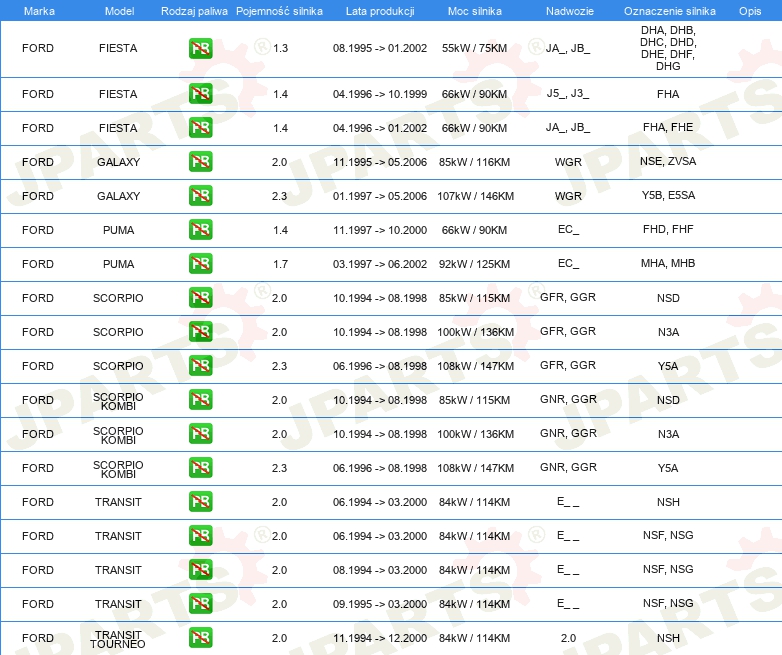Screen dimensions: 782x655
Task: Click fuel icon in Fiesta J5_, J3_ row
Action: click(x=200, y=94)
